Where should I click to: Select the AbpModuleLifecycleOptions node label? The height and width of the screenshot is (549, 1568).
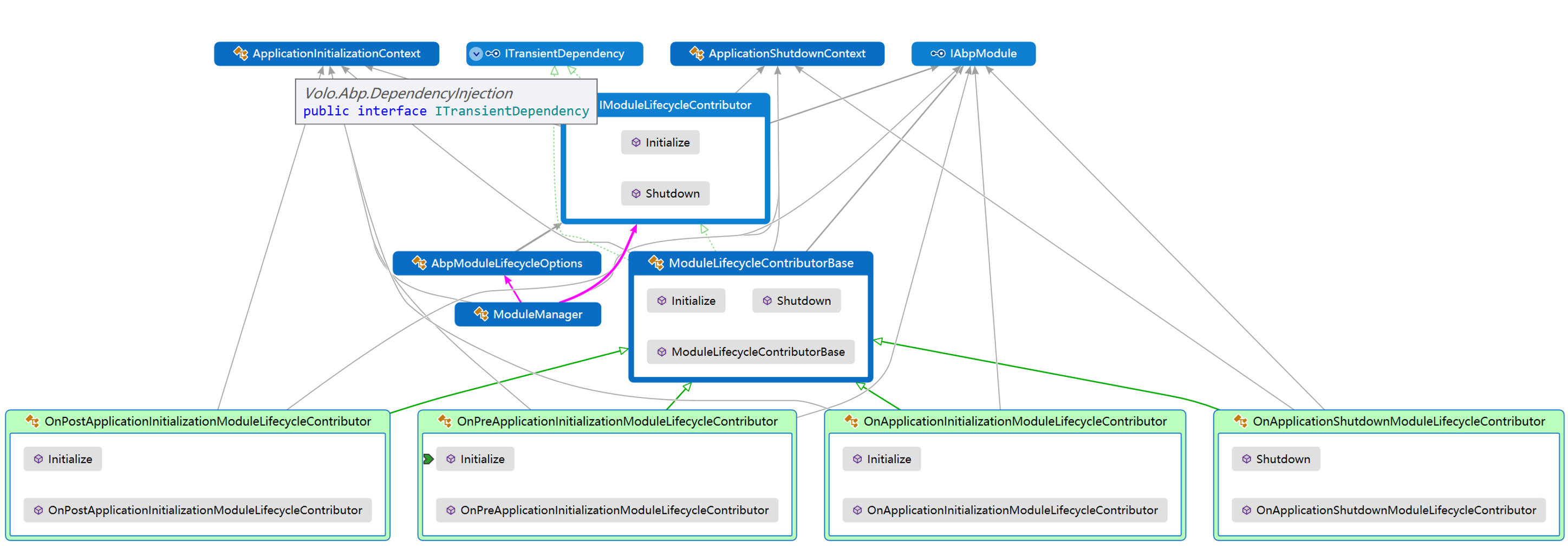coord(506,263)
